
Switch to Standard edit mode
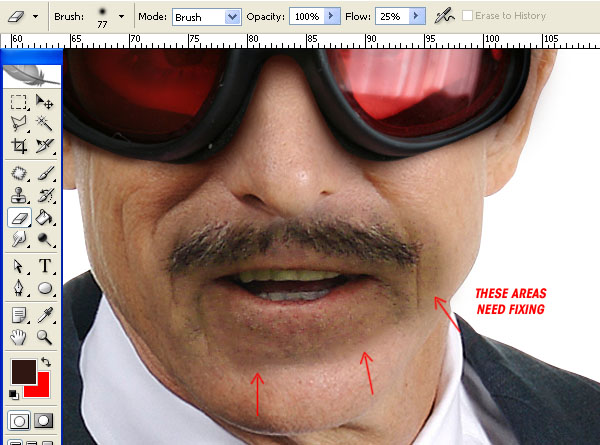tap(19, 421)
